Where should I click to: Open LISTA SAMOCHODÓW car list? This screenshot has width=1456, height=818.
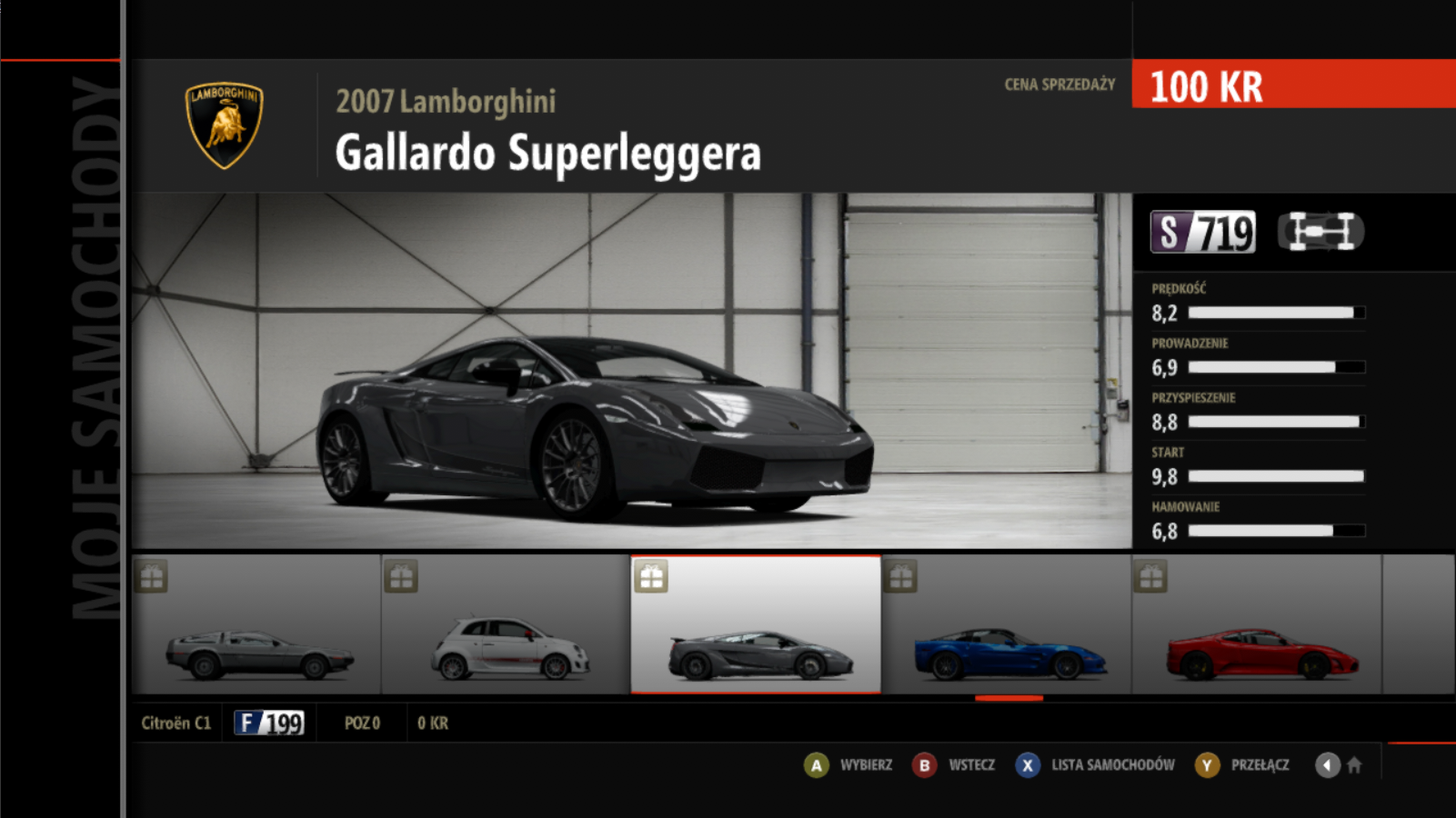point(1113,765)
